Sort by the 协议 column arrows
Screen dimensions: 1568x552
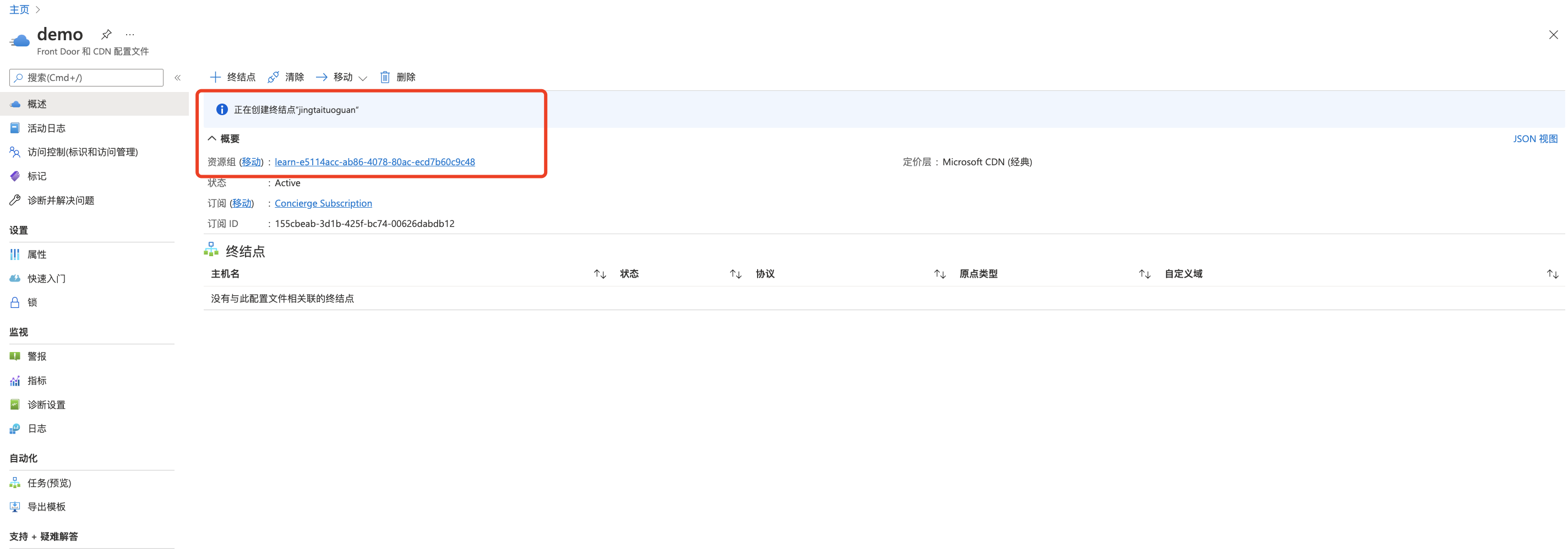(940, 274)
